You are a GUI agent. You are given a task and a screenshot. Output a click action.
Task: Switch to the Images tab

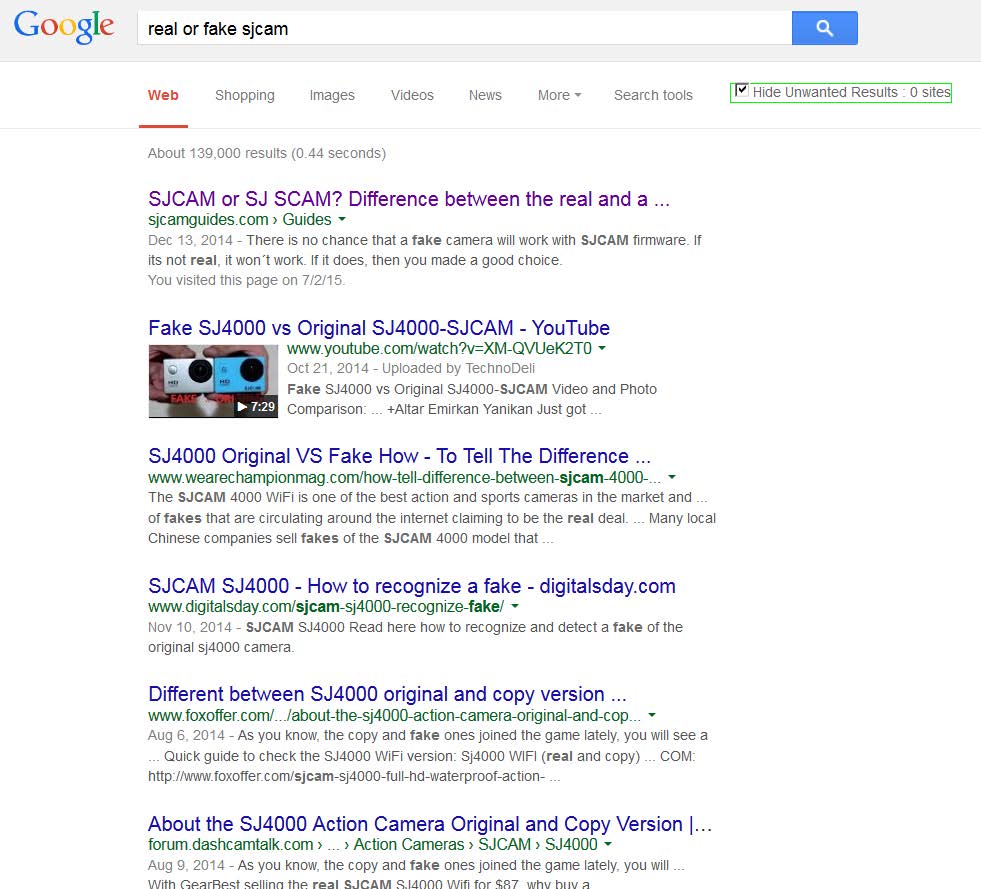point(332,95)
